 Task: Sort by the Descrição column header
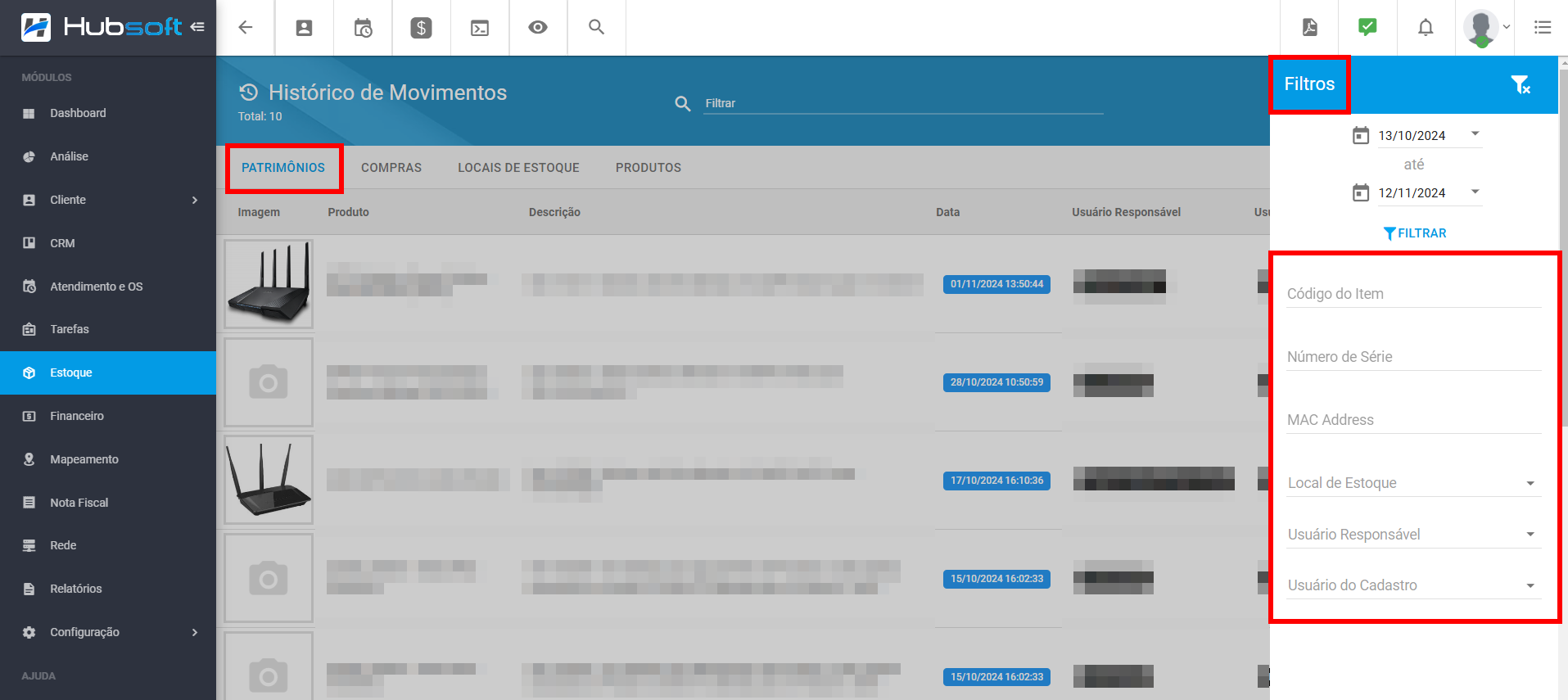click(x=554, y=212)
